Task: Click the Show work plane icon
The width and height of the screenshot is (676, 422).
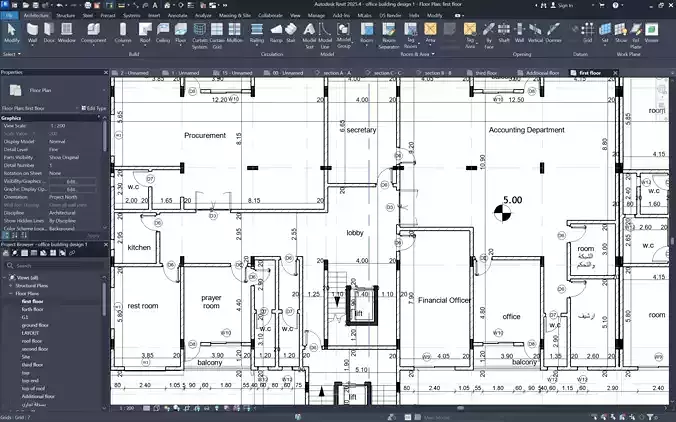Action: click(x=621, y=29)
